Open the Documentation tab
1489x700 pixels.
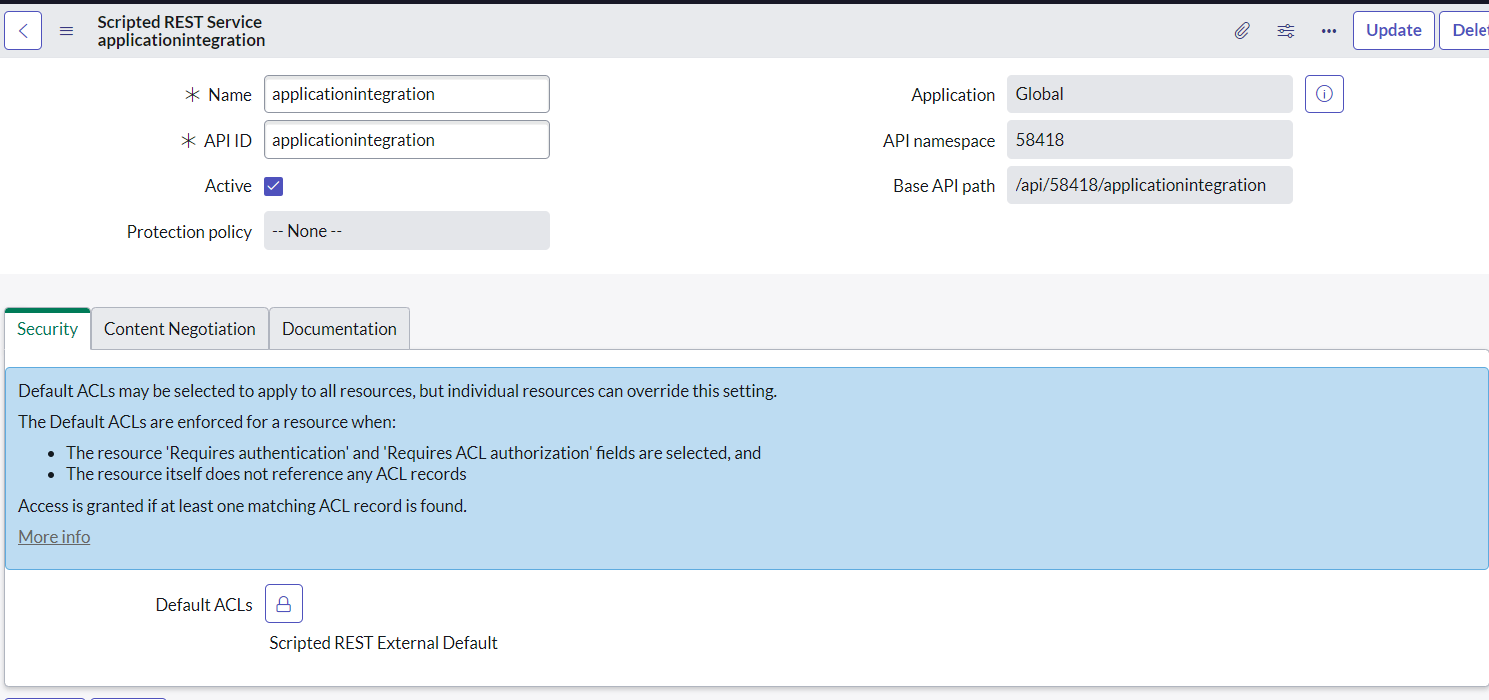pos(338,328)
